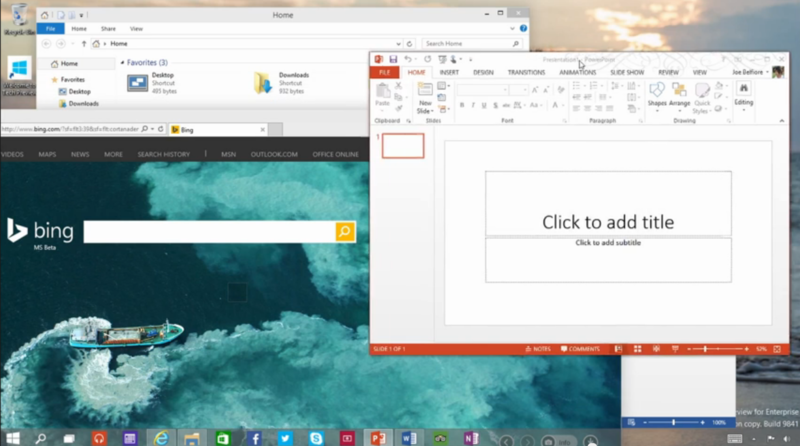The height and width of the screenshot is (446, 800).
Task: Expand the File Explorer ribbon chevron
Action: 512,29
